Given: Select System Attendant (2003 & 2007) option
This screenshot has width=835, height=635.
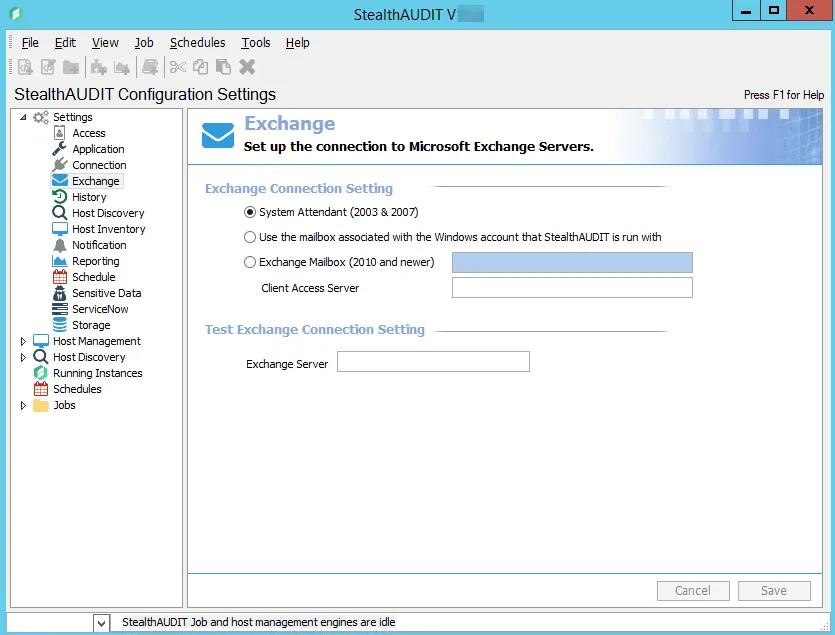Looking at the screenshot, I should pos(250,212).
